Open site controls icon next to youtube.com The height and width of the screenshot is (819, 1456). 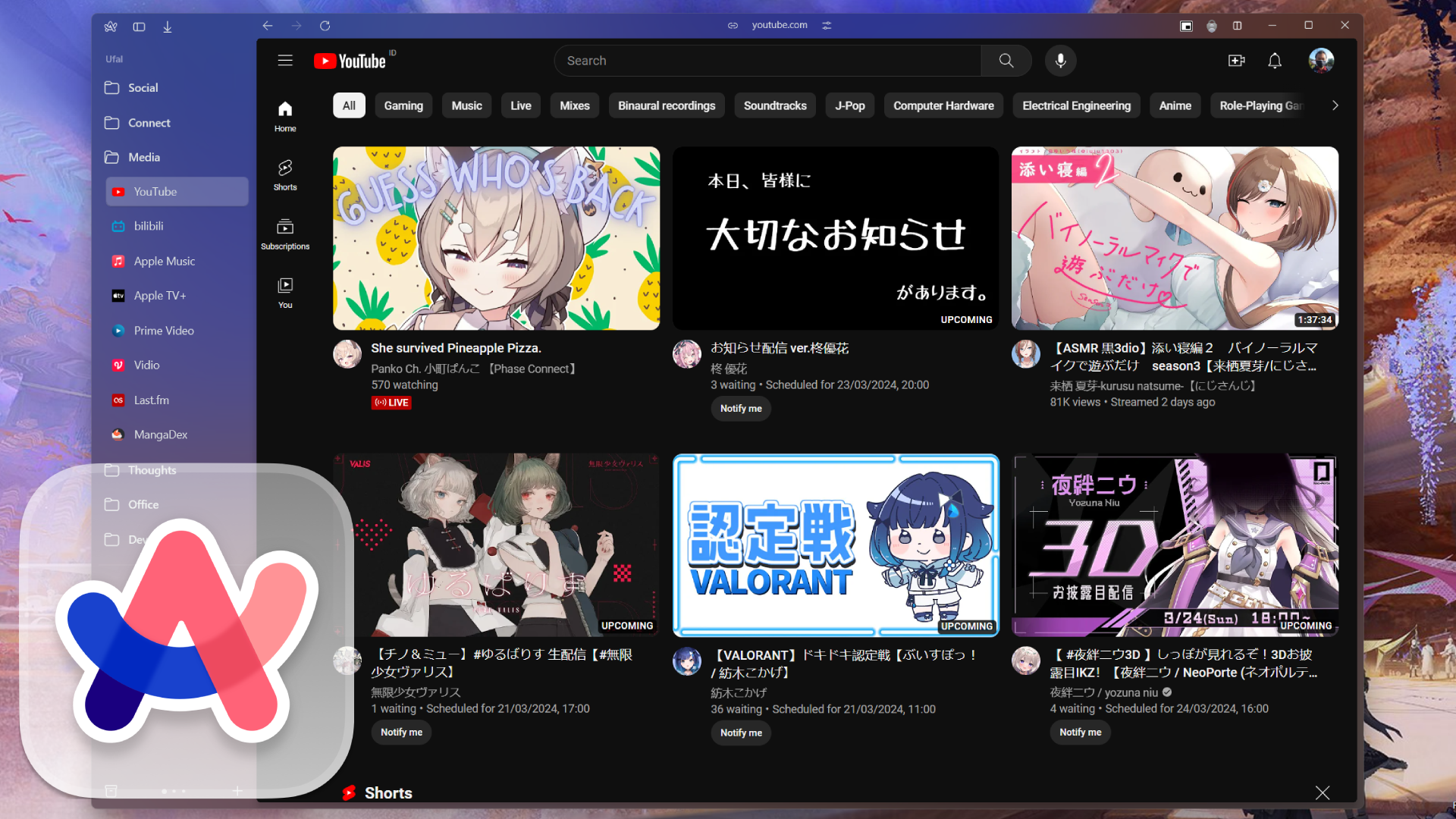tap(827, 25)
